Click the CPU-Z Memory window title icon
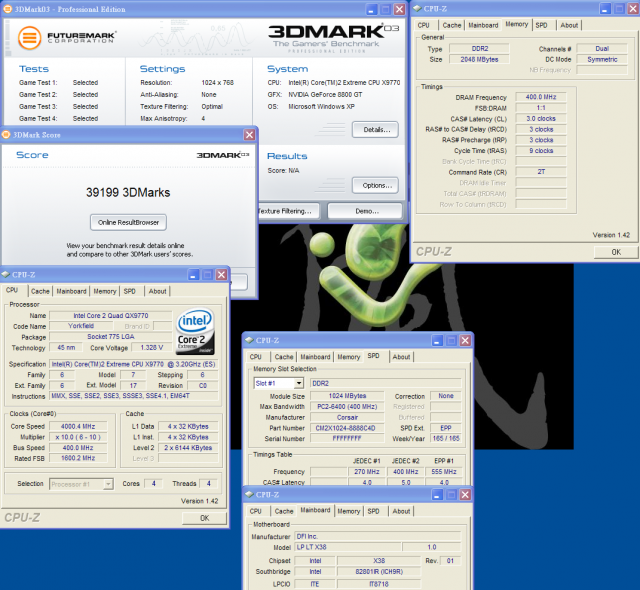The image size is (640, 590). [417, 9]
